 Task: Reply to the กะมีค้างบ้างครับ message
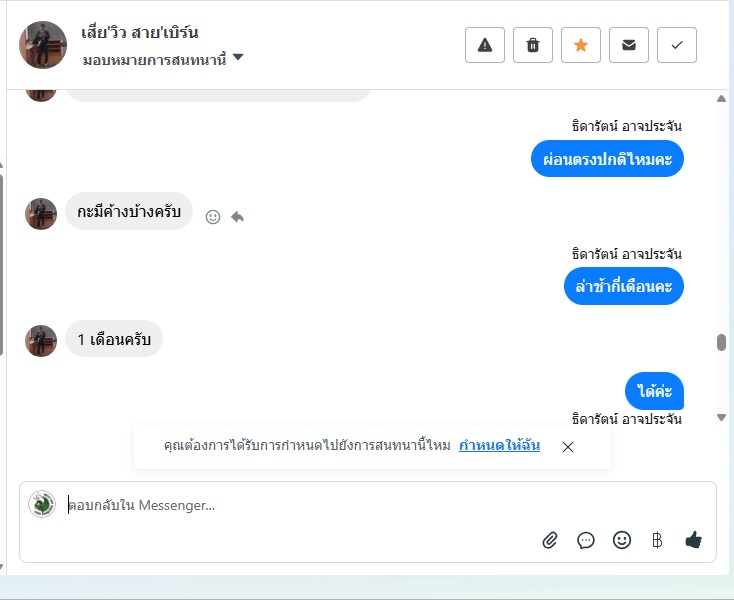[x=237, y=217]
